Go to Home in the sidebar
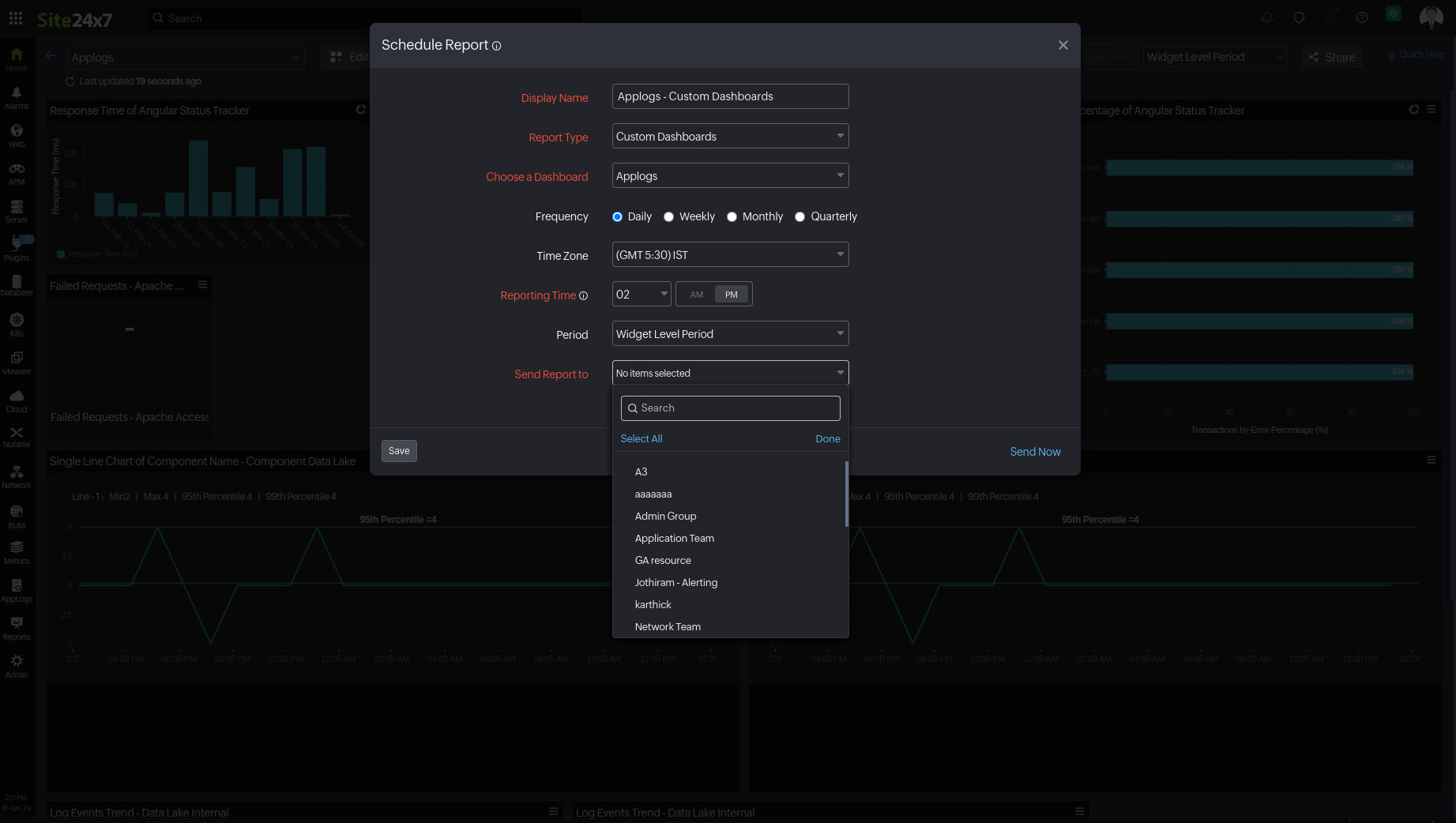Image resolution: width=1456 pixels, height=823 pixels. pyautogui.click(x=17, y=59)
